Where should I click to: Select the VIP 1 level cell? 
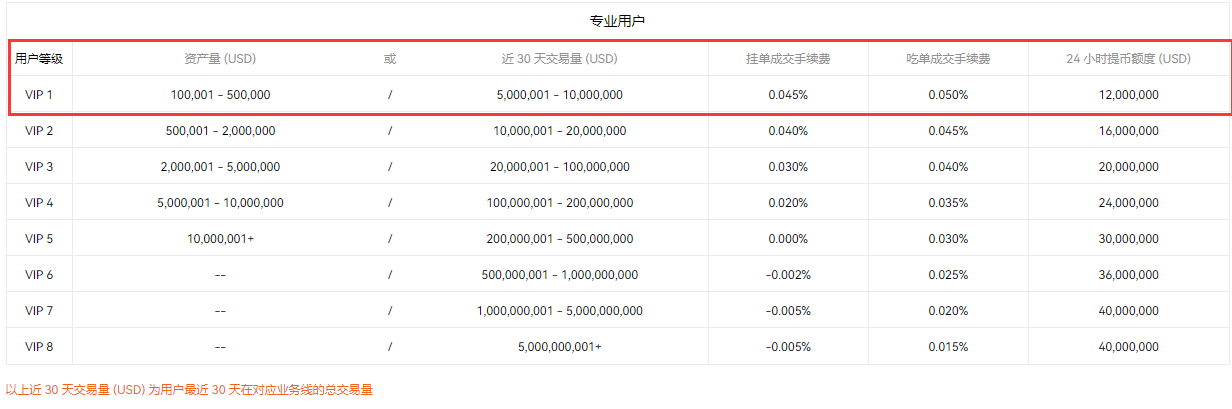39,95
